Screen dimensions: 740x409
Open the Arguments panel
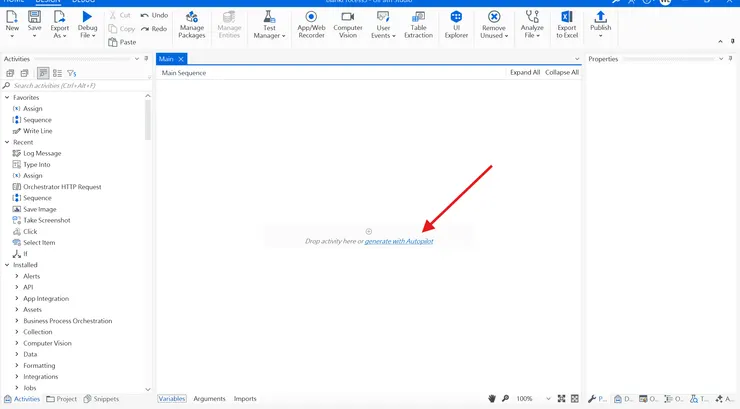tap(209, 399)
